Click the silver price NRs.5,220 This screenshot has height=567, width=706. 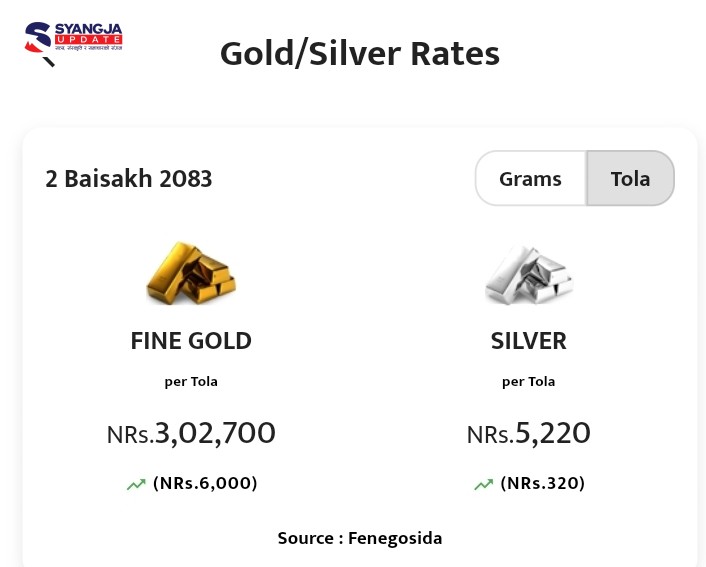(528, 433)
